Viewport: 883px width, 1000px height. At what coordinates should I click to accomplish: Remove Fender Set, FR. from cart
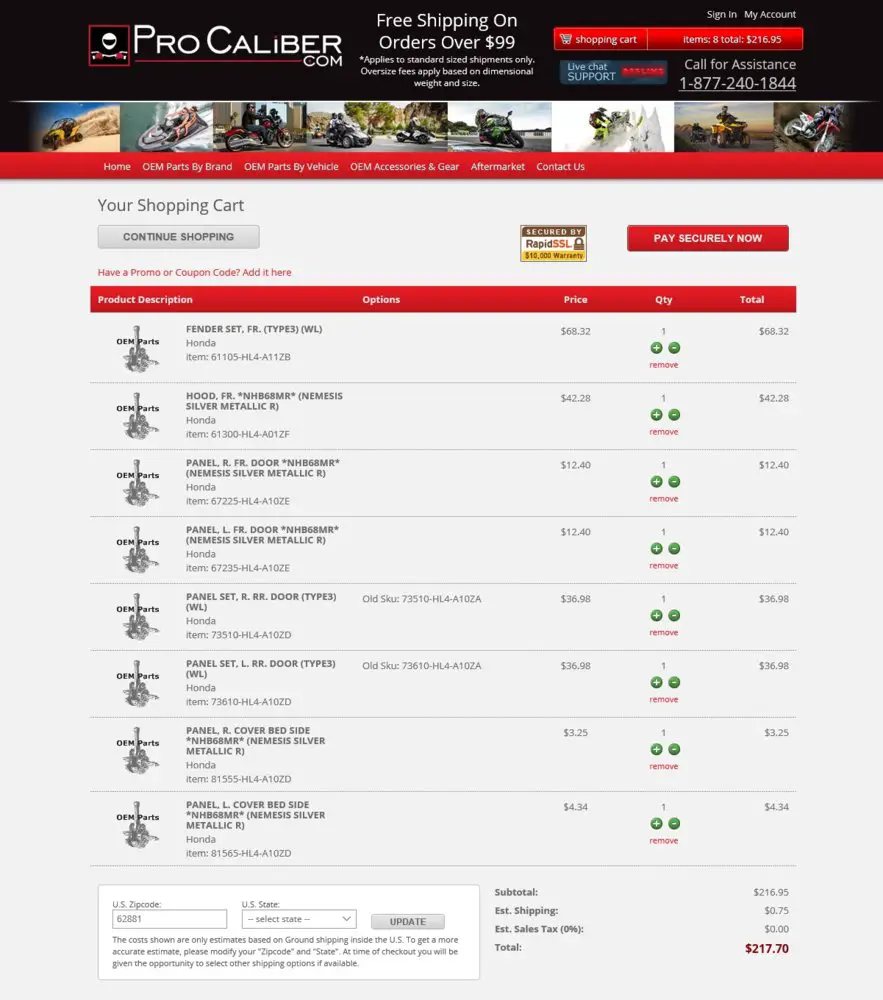pyautogui.click(x=664, y=365)
